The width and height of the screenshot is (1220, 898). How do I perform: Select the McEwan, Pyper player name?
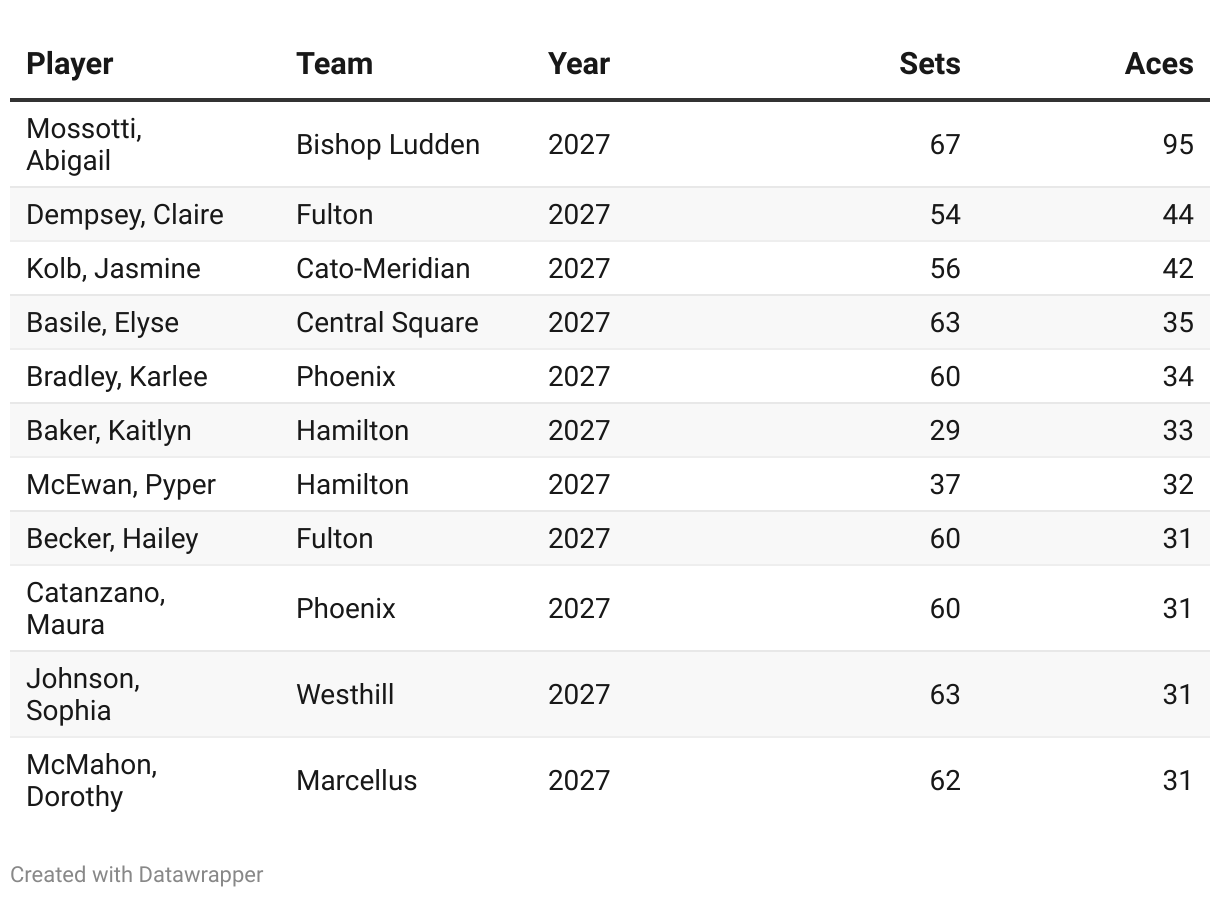[120, 484]
